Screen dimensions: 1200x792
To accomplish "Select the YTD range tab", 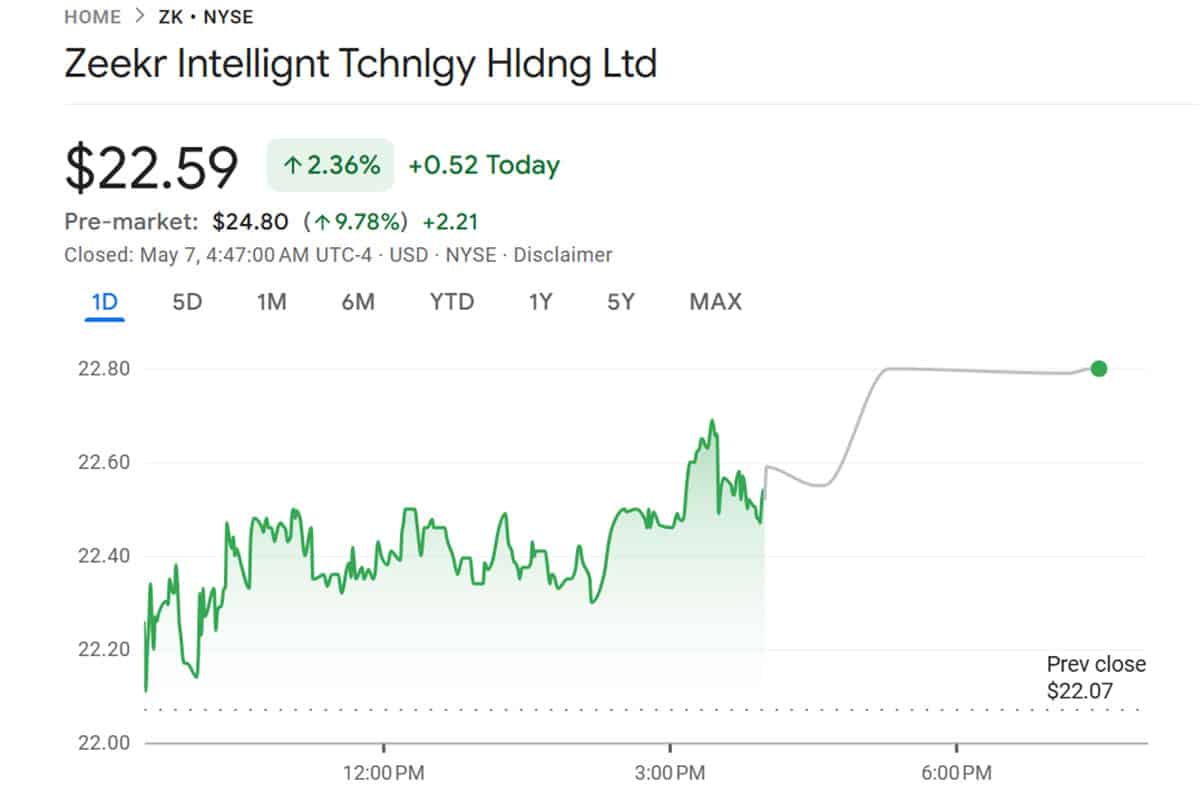I will [452, 301].
